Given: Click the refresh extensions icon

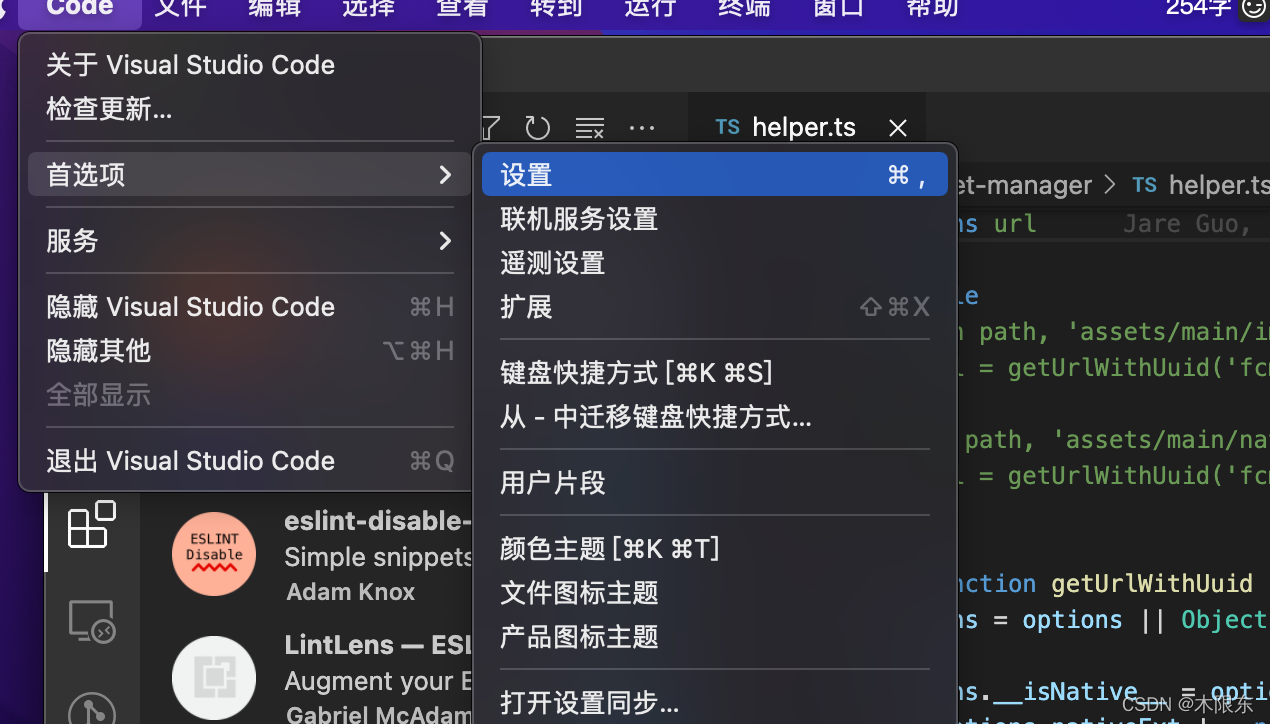Looking at the screenshot, I should [x=538, y=128].
